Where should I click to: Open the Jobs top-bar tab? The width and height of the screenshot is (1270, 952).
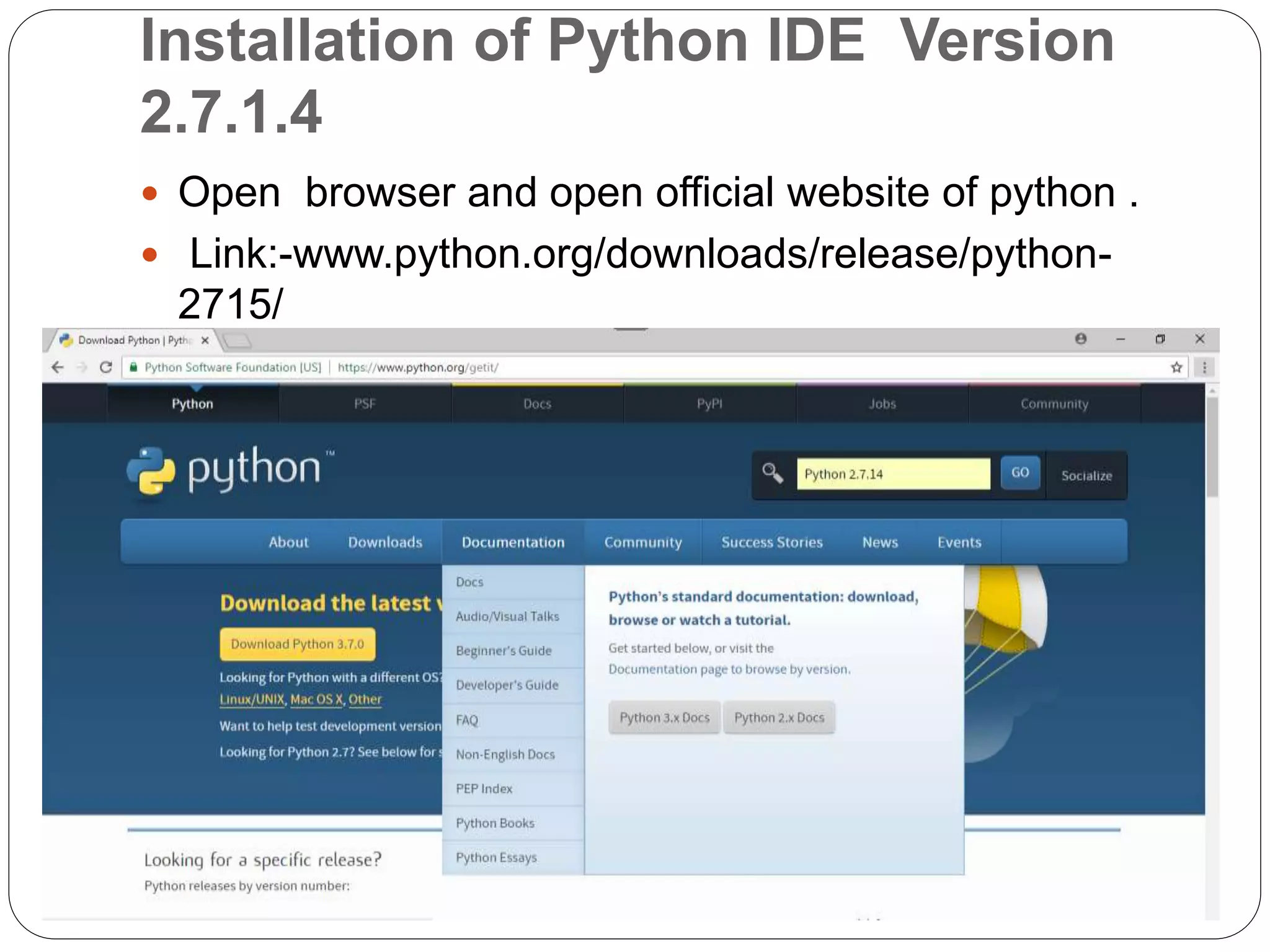point(882,404)
